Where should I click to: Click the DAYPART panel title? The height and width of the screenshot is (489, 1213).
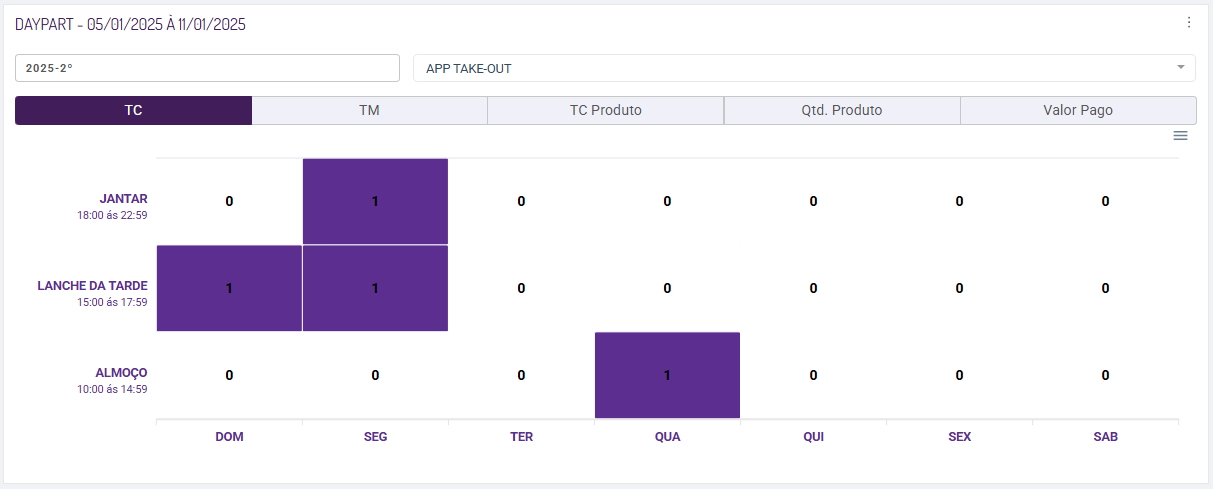click(130, 25)
